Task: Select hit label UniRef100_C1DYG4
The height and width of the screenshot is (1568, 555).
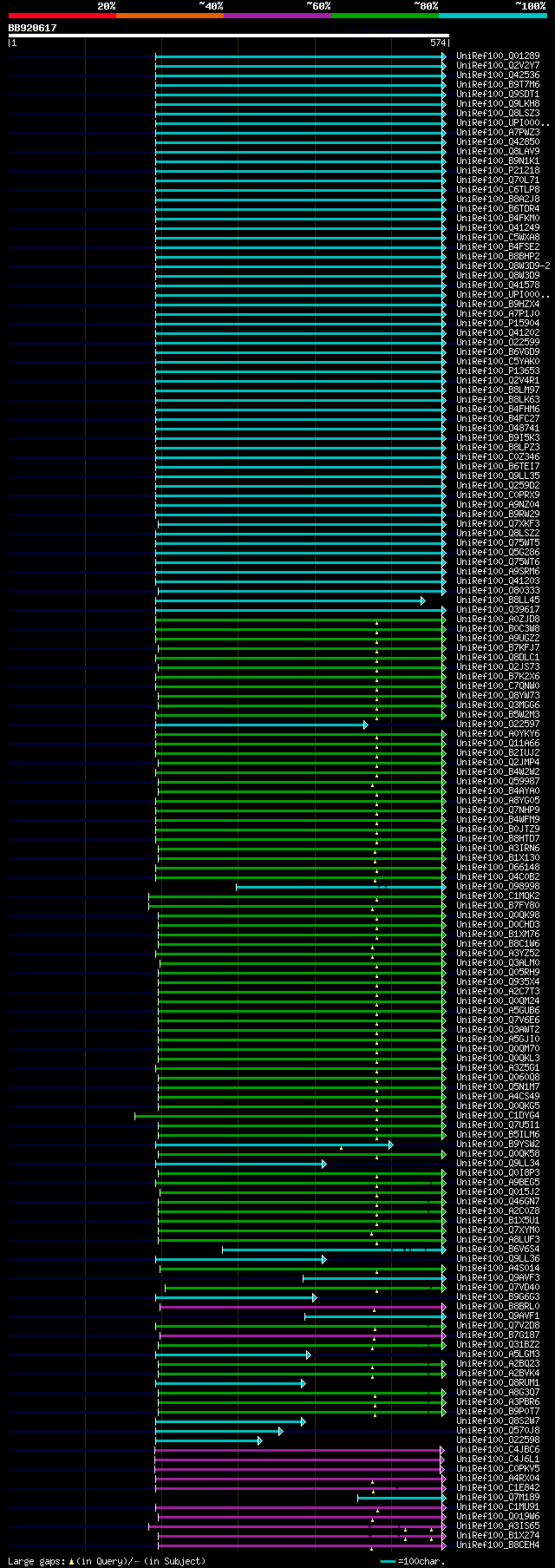Action: (498, 1116)
